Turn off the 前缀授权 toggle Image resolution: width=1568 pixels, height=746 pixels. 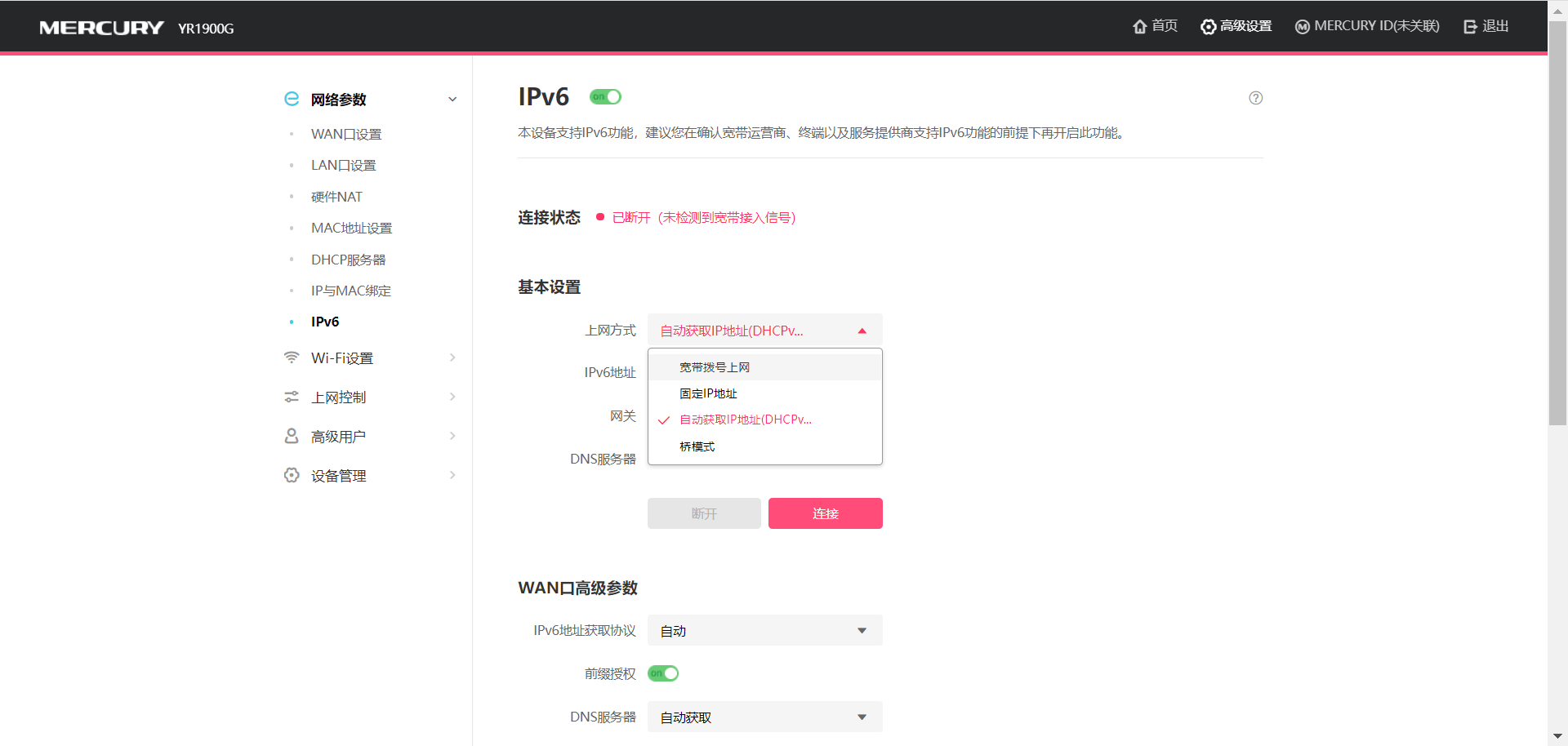click(662, 673)
